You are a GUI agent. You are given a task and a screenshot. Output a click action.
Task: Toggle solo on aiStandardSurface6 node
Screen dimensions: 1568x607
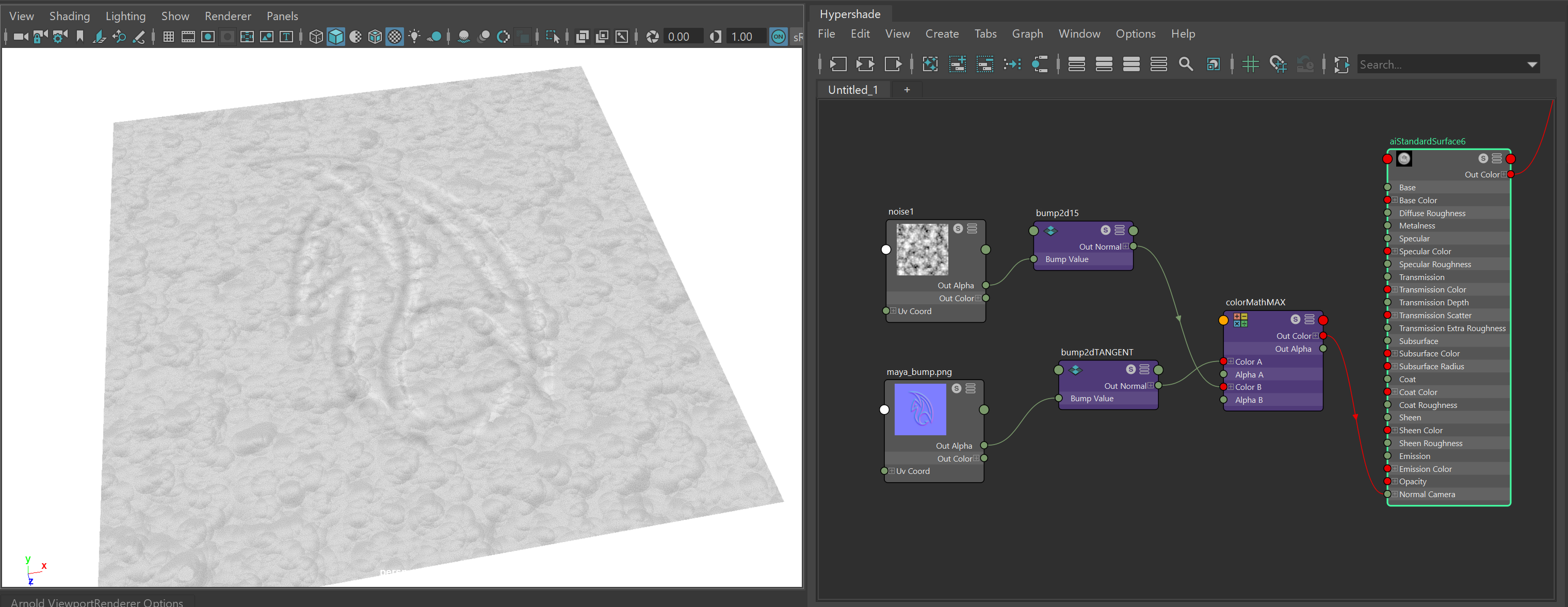coord(1483,159)
